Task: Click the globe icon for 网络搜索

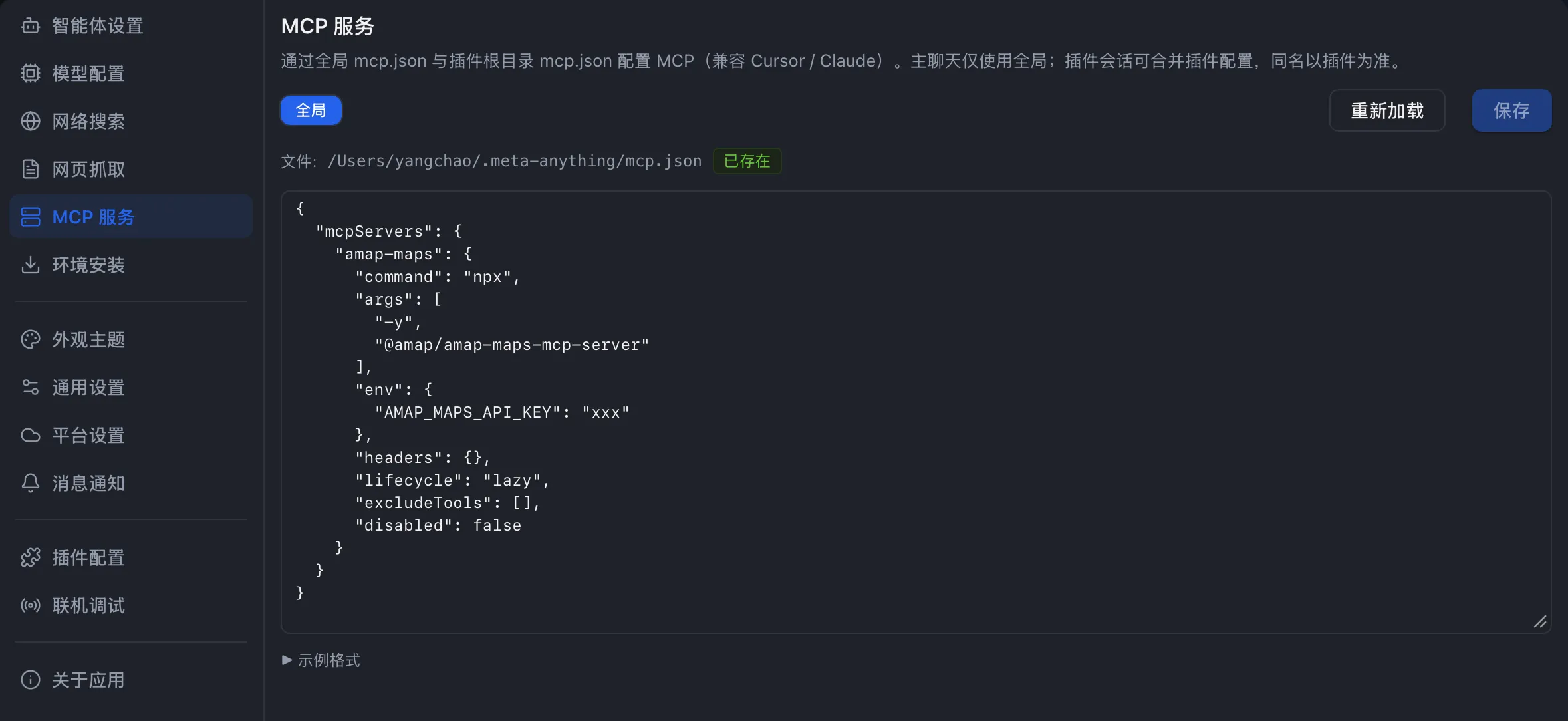Action: point(31,122)
